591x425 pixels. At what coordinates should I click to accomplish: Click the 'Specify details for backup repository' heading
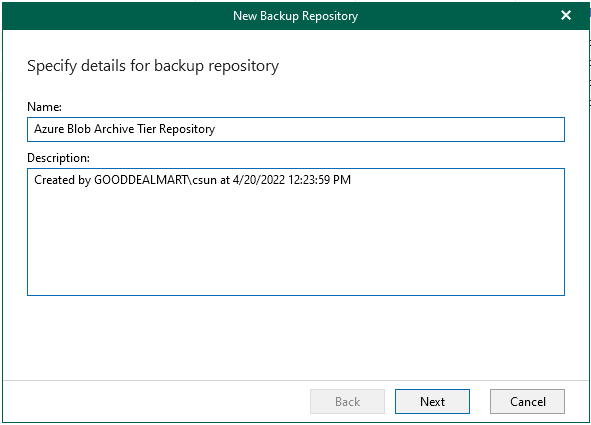[x=153, y=66]
